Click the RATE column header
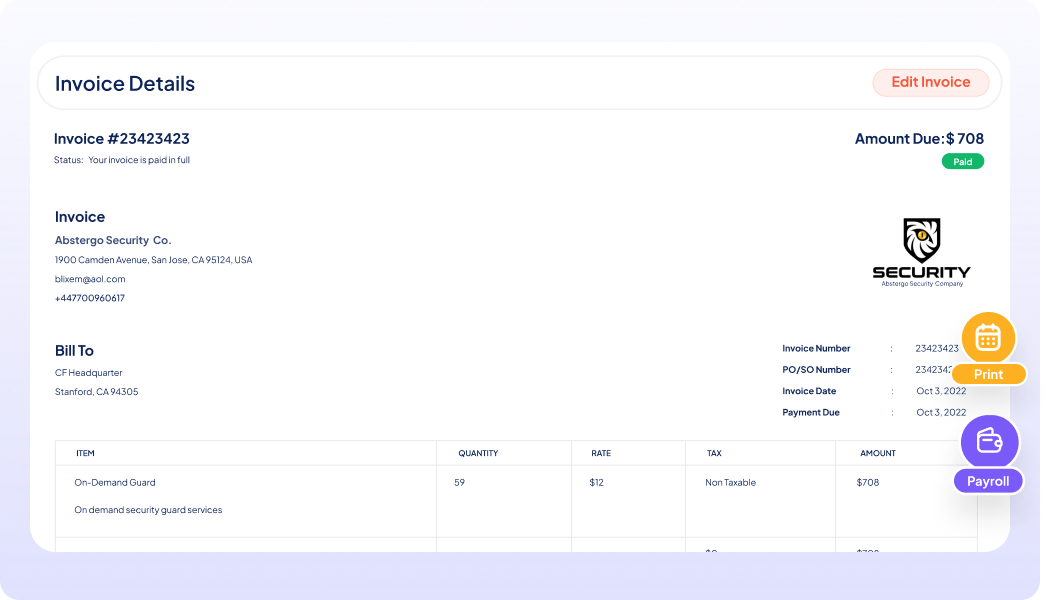Viewport: 1056px width, 600px height. pyautogui.click(x=601, y=453)
